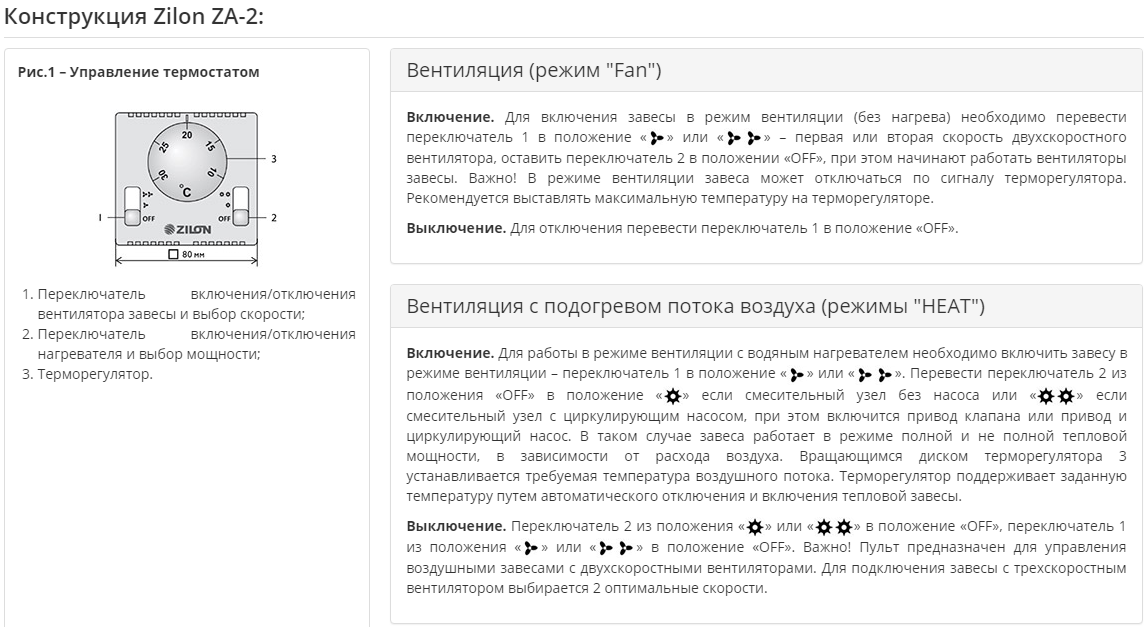The width and height of the screenshot is (1146, 627).
Task: Click callout number 3 beside the dial
Action: coord(274,159)
